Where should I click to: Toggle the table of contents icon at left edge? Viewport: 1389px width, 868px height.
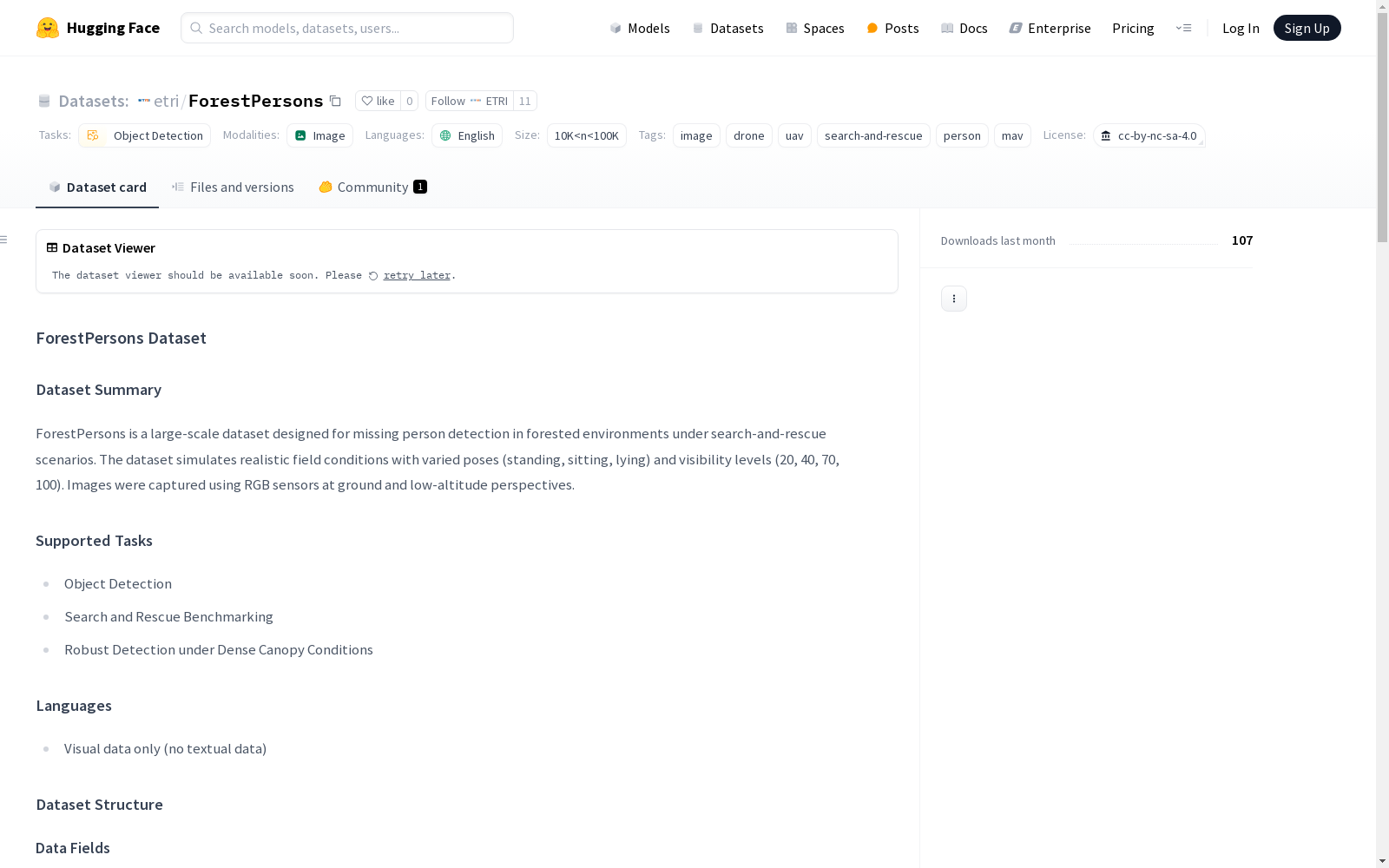(4, 240)
